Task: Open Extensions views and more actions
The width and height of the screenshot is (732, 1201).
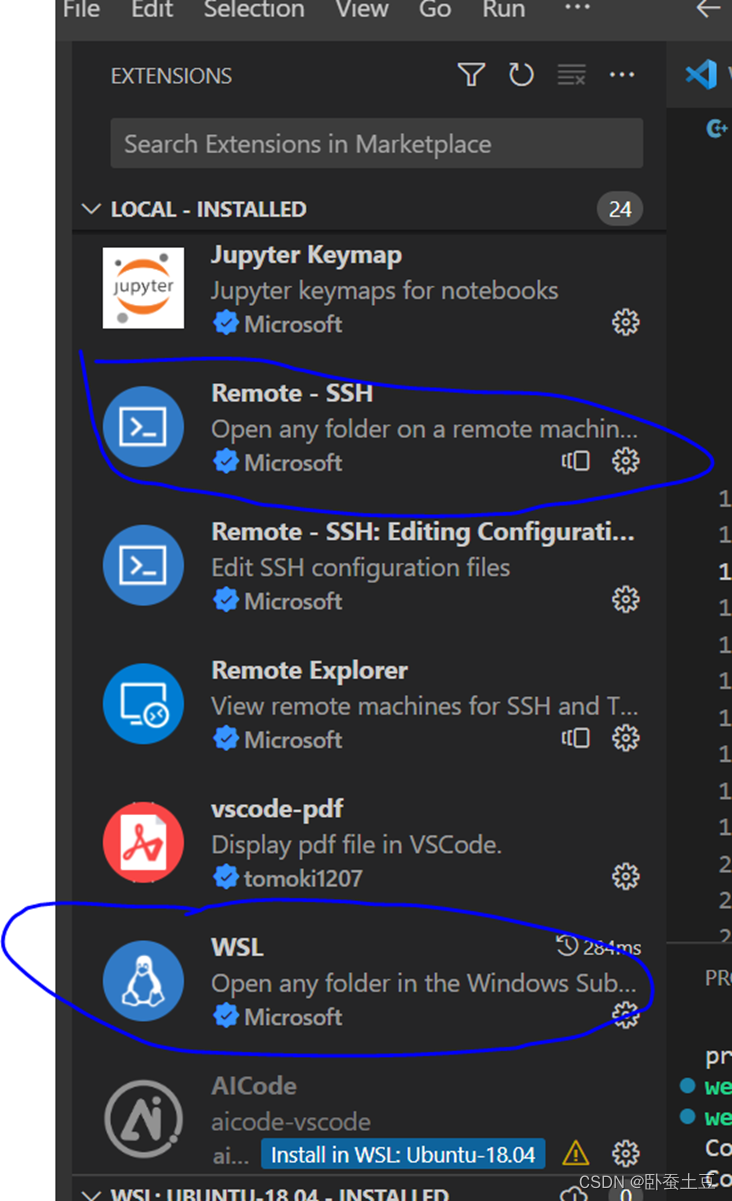Action: coord(622,75)
